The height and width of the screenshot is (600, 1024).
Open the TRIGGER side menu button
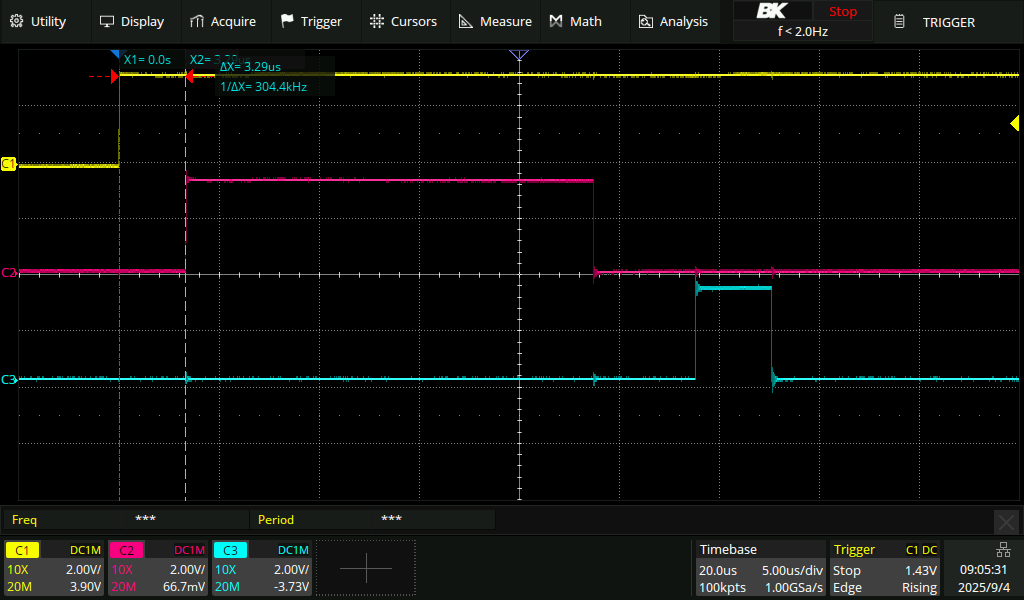[948, 22]
